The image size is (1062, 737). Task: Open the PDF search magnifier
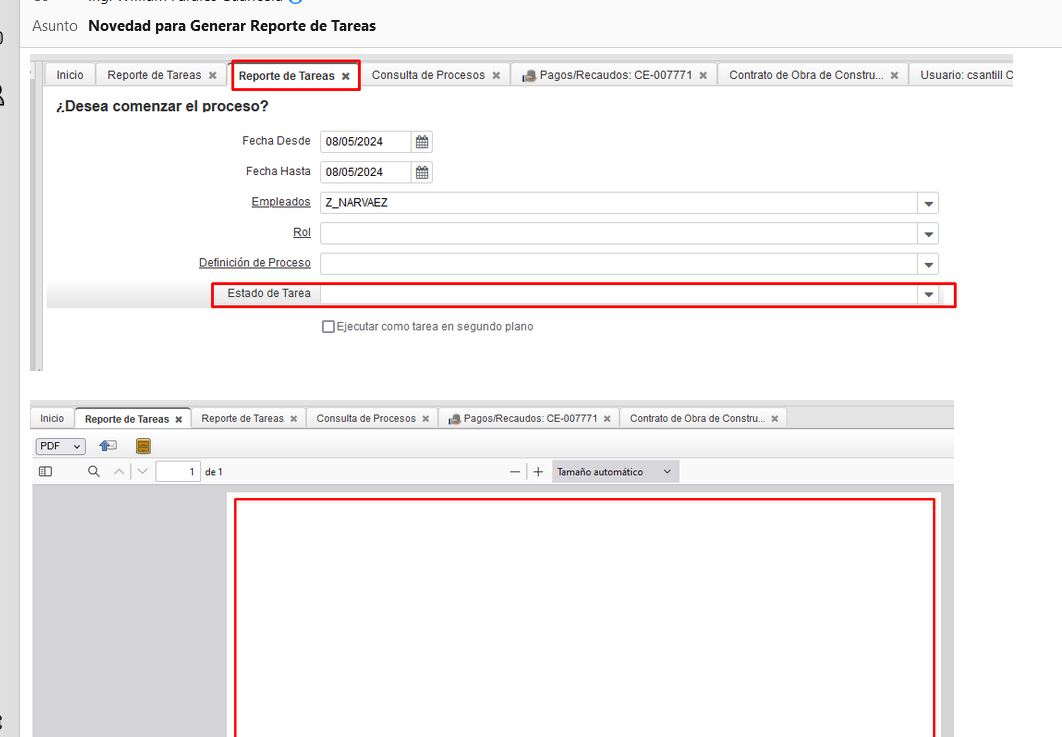[x=94, y=471]
